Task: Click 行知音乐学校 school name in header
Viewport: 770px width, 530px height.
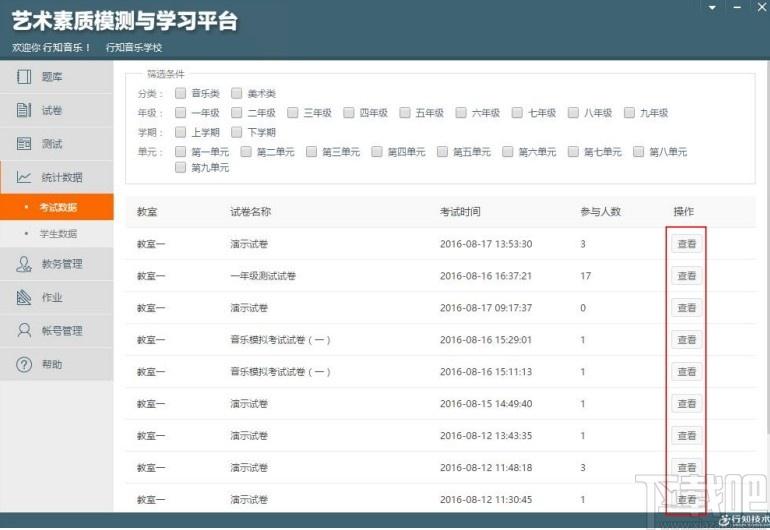Action: point(134,47)
